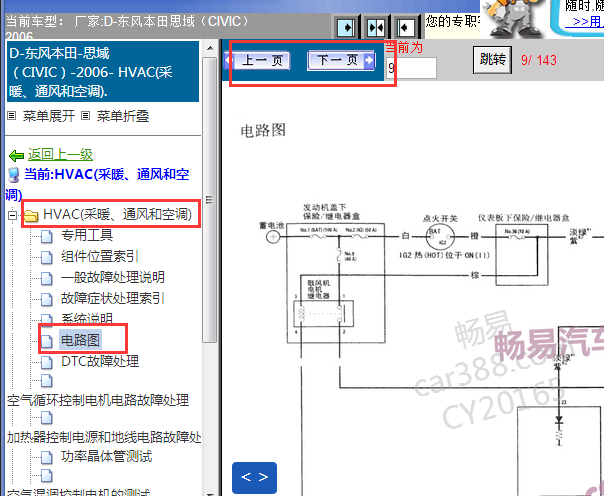
Task: Click the document icon beside 组件位置索引
Action: point(47,257)
